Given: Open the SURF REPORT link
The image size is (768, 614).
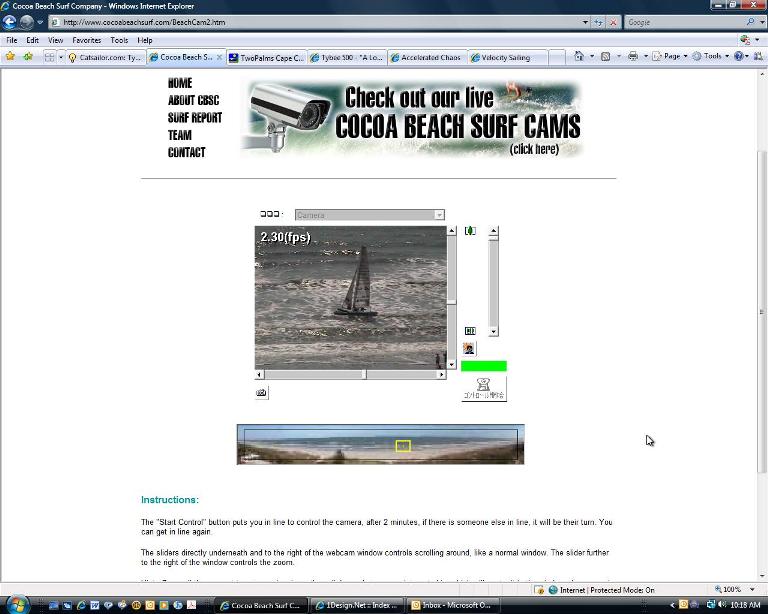Looking at the screenshot, I should (195, 118).
